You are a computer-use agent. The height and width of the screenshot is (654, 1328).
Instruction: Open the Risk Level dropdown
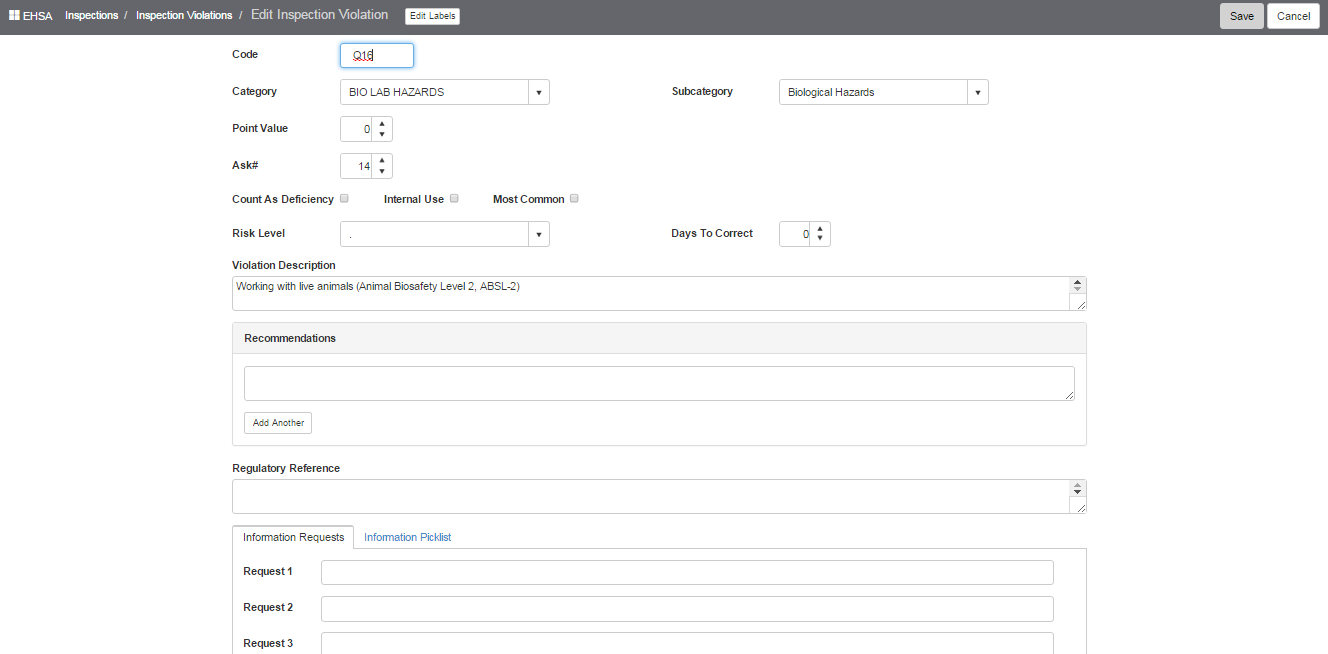(445, 234)
